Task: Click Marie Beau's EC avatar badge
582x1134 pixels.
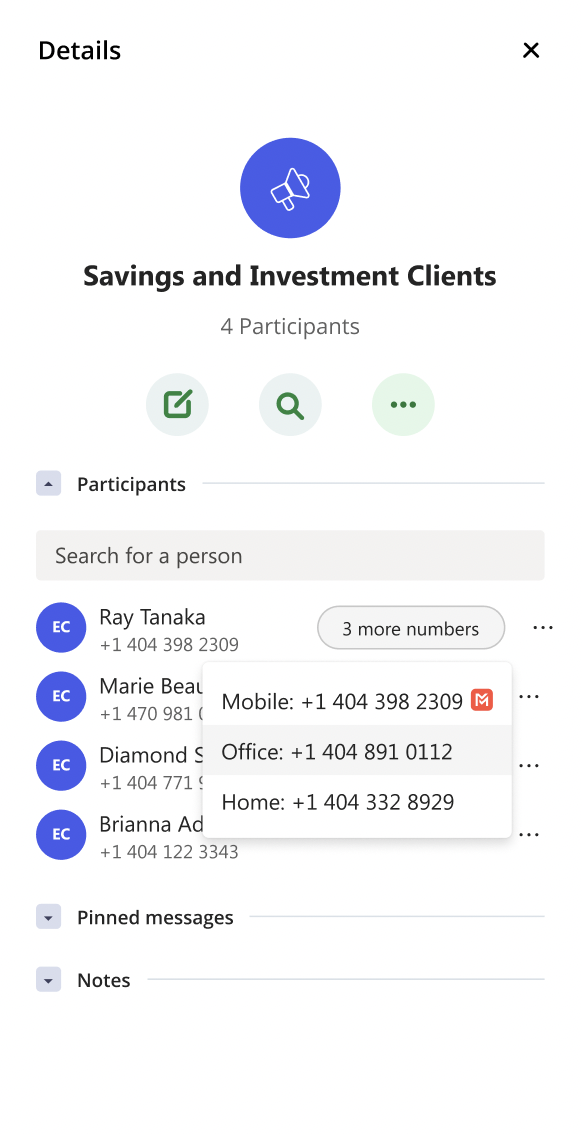Action: (61, 696)
